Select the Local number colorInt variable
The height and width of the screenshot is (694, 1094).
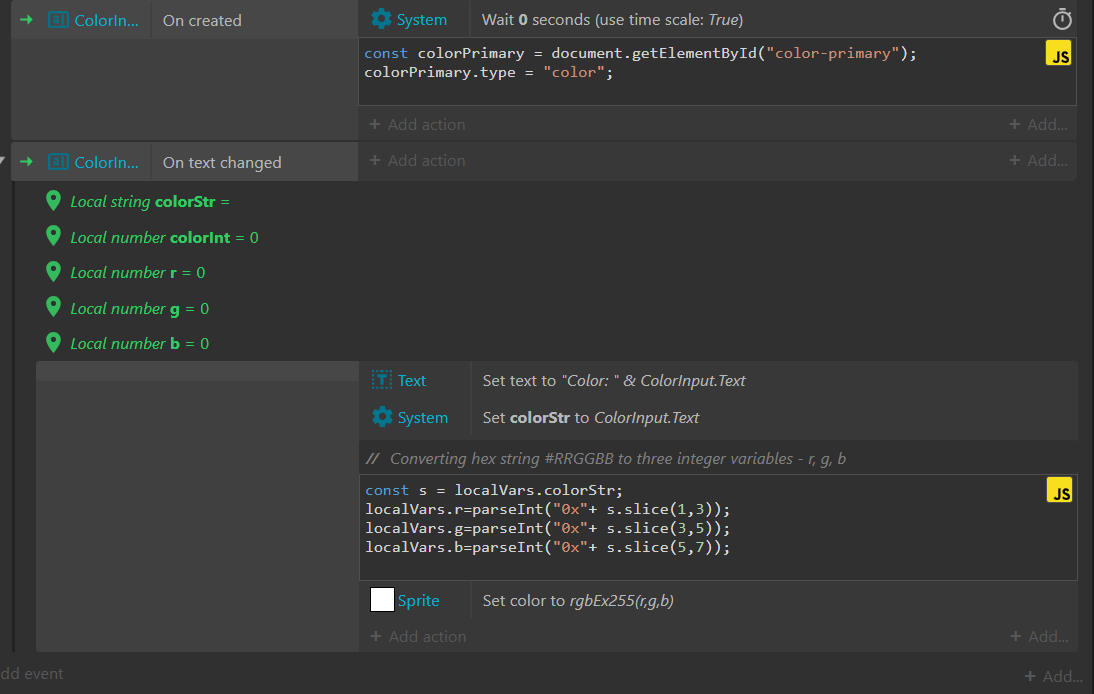pyautogui.click(x=164, y=238)
